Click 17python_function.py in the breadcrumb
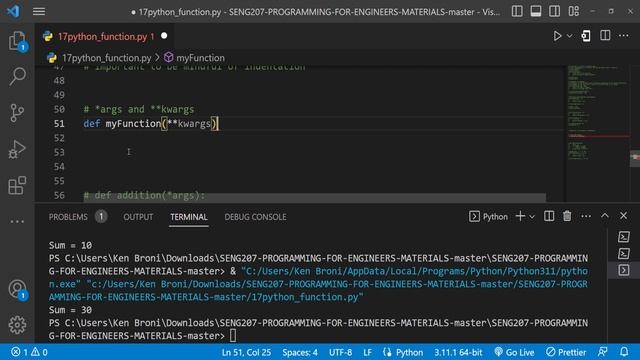The image size is (640, 360). pyautogui.click(x=106, y=58)
